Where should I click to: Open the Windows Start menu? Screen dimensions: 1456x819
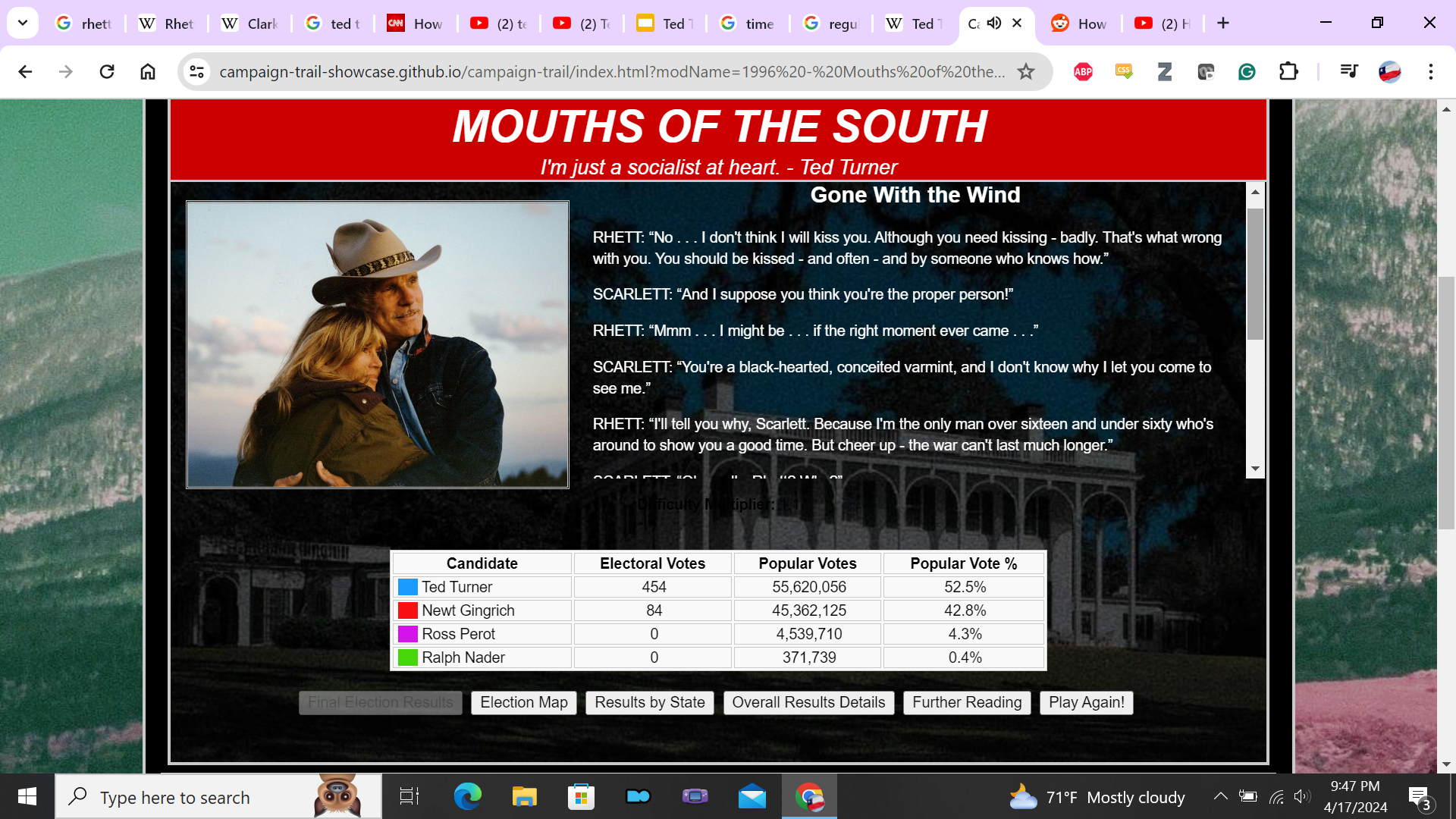coord(27,797)
